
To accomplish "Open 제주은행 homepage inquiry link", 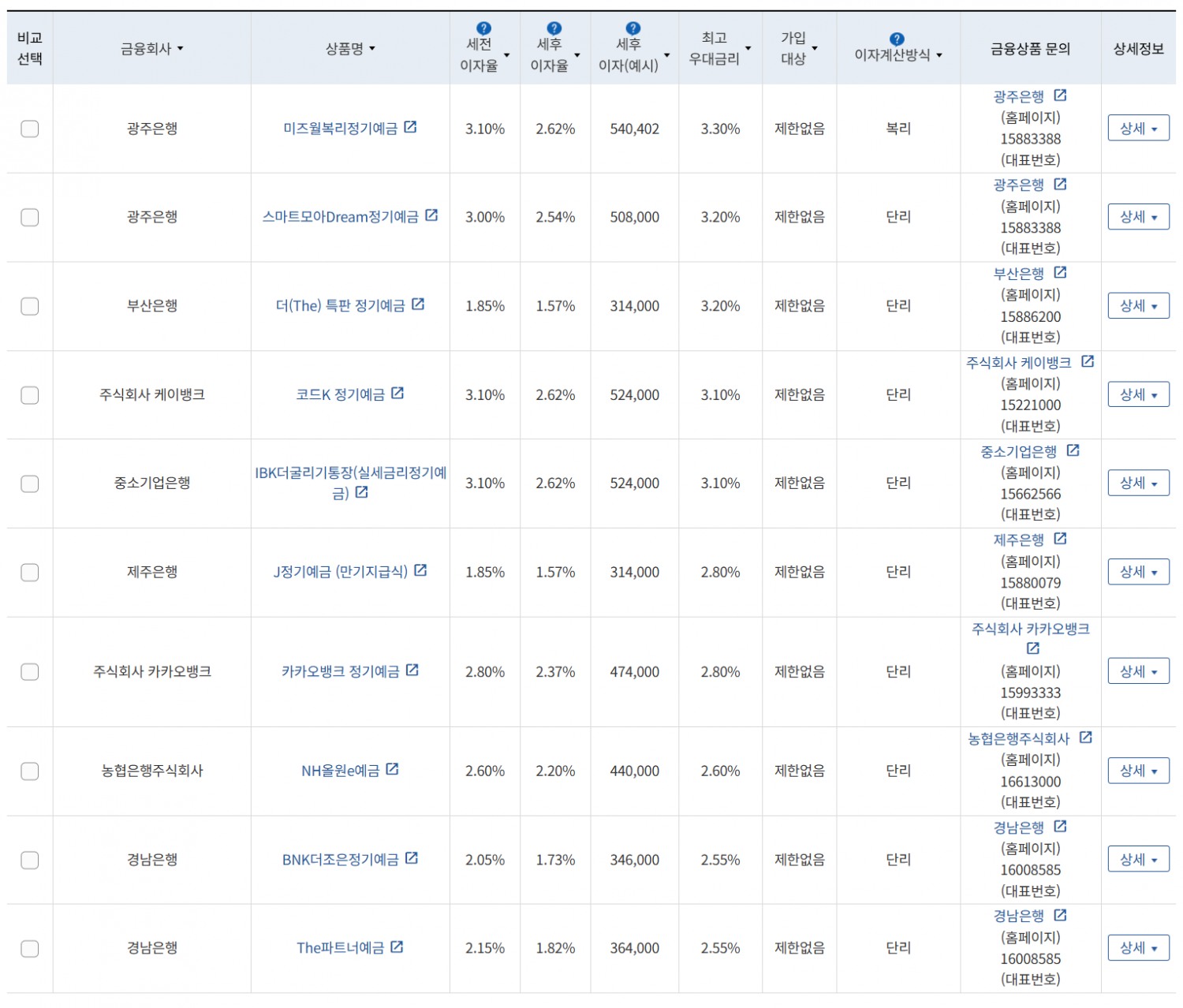I will click(1019, 540).
